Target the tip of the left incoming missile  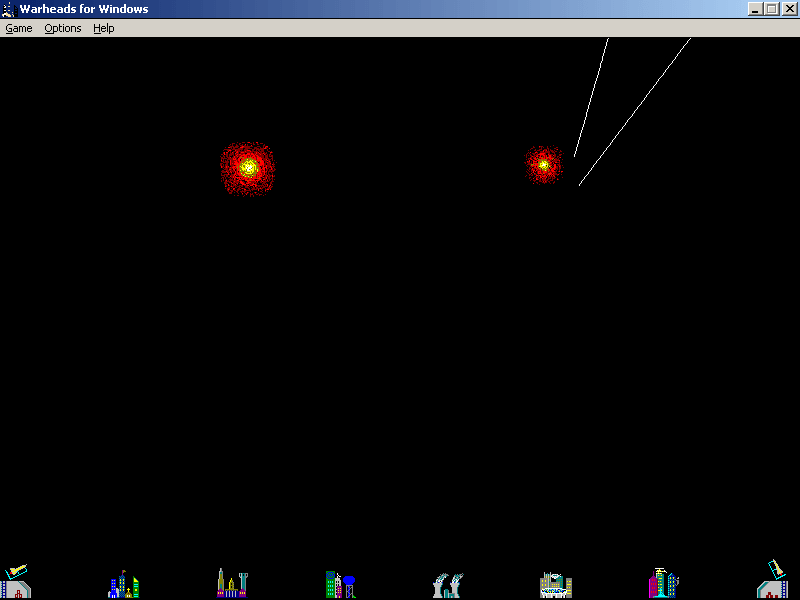574,156
